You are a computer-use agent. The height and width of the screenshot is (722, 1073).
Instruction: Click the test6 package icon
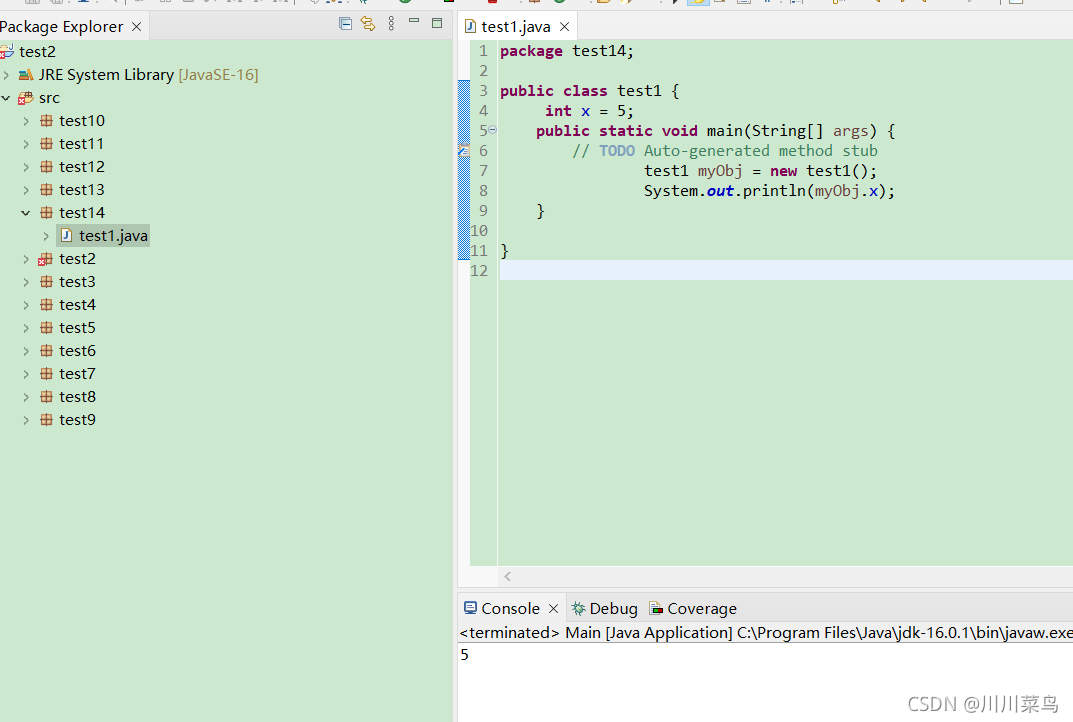click(x=46, y=351)
